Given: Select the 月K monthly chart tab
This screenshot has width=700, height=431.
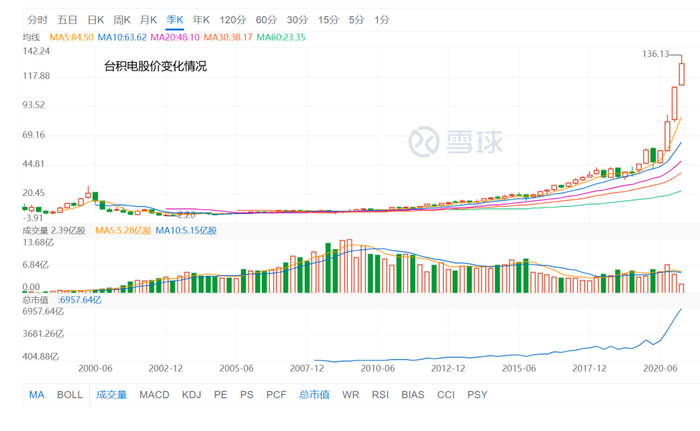Looking at the screenshot, I should (148, 20).
